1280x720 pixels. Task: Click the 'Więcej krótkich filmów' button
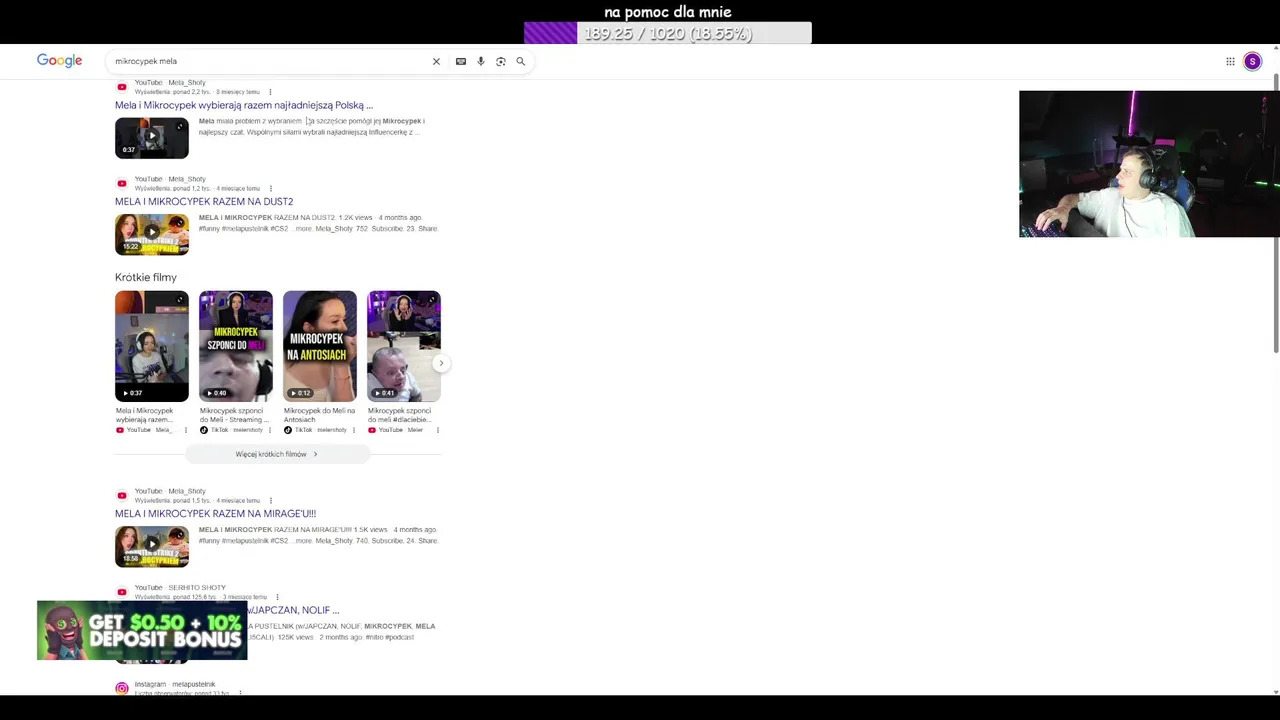click(x=277, y=454)
